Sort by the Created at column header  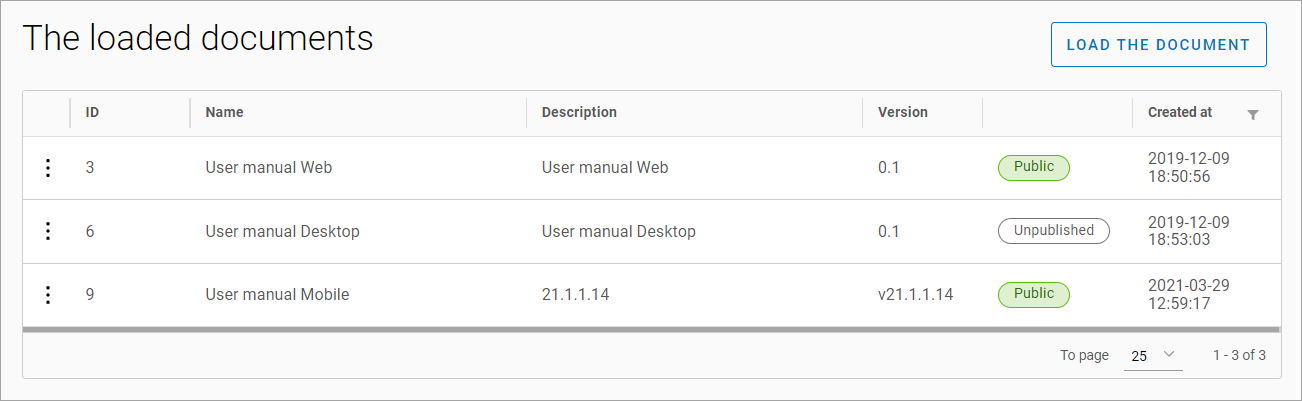pos(1179,113)
